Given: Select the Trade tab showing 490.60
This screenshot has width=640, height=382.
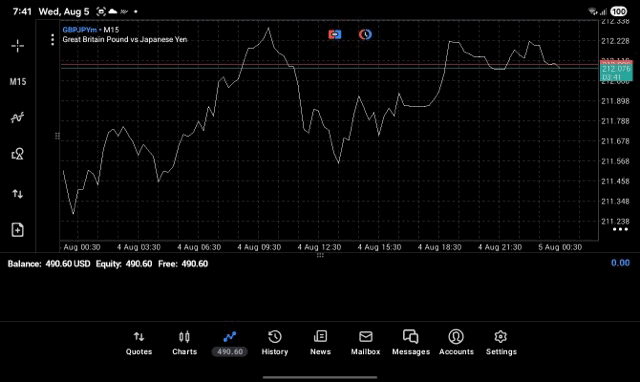Looking at the screenshot, I should (230, 343).
